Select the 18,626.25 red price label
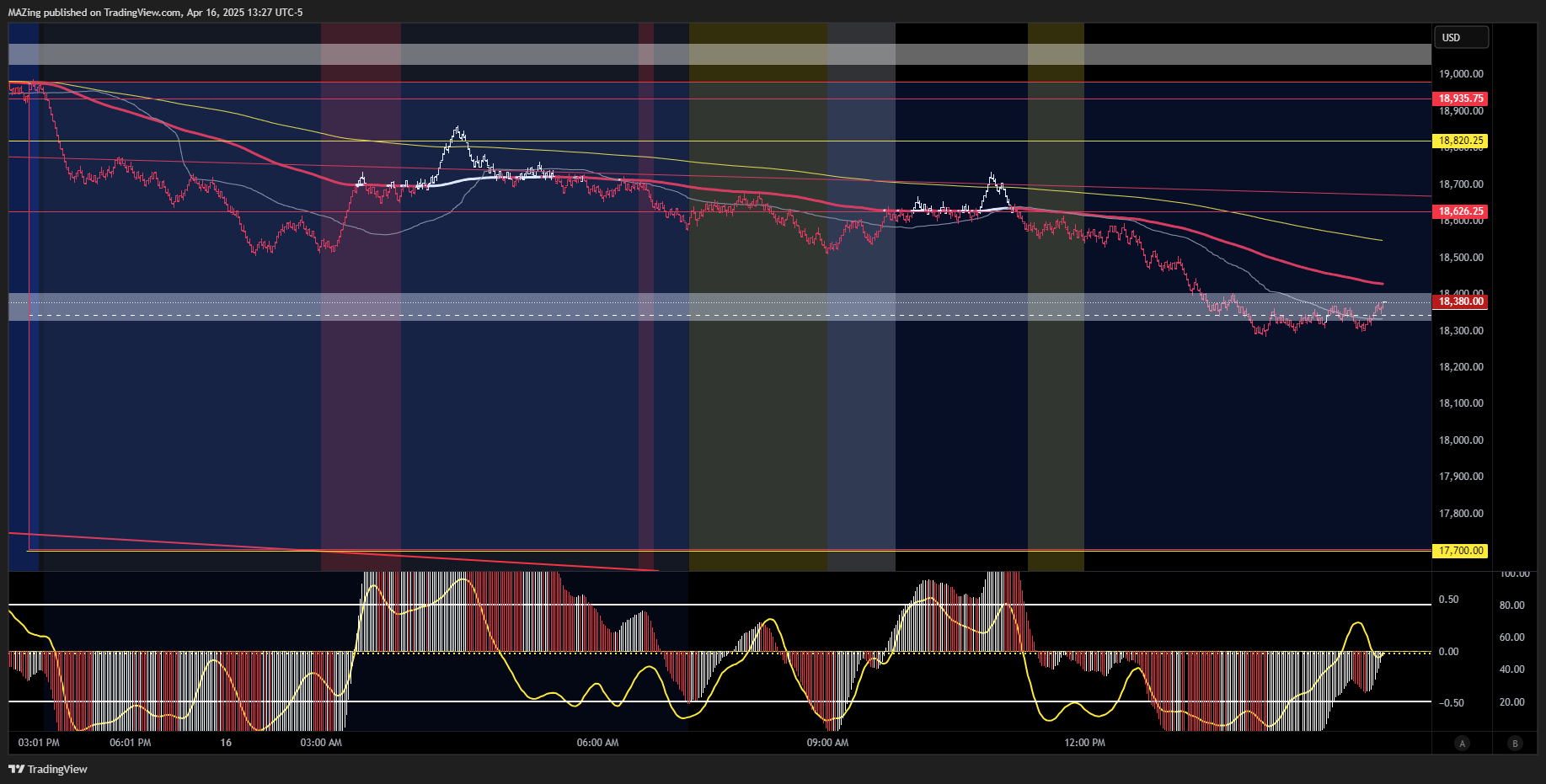 point(1460,211)
